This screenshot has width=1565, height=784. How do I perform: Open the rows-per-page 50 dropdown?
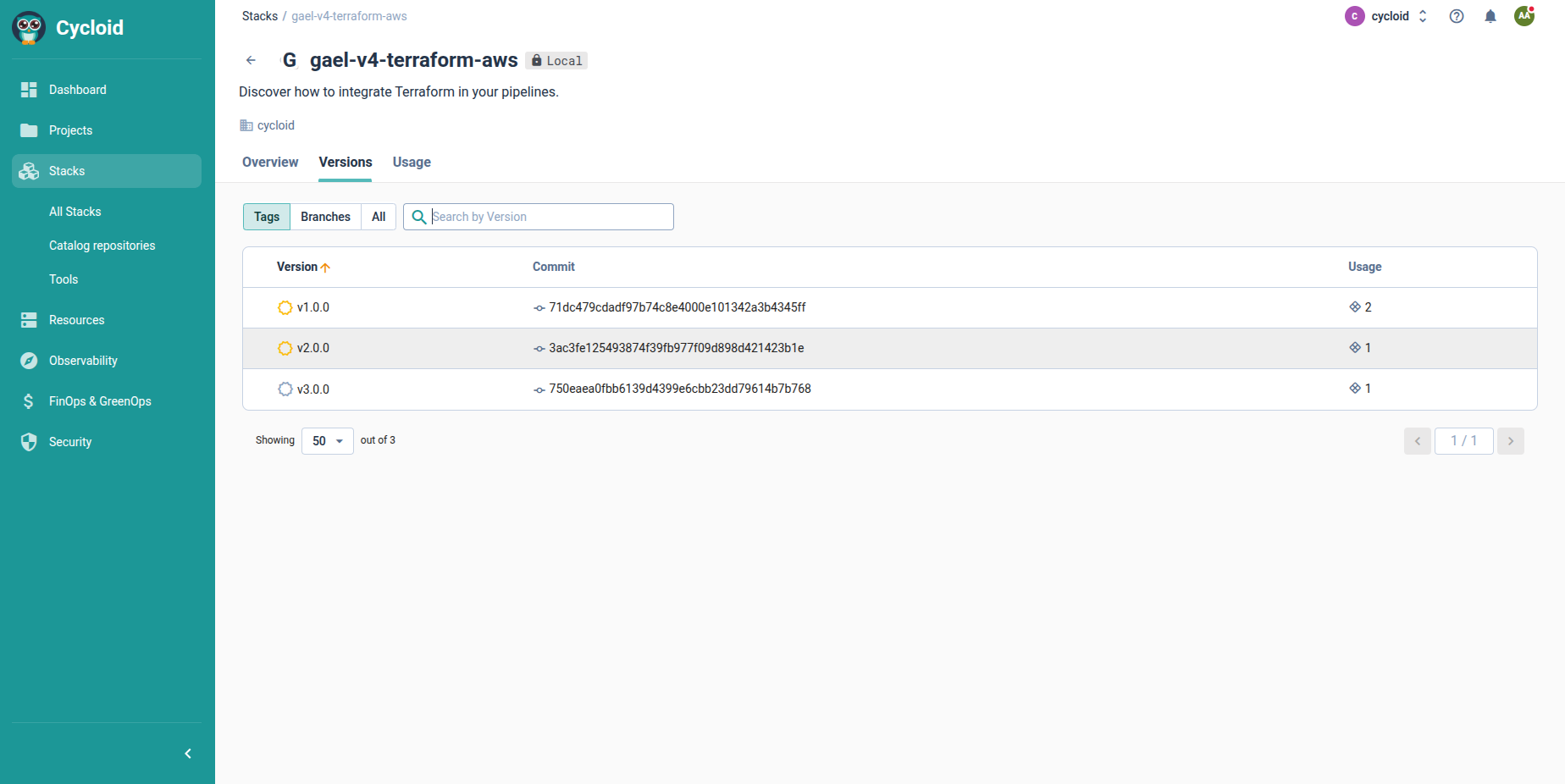pos(327,441)
